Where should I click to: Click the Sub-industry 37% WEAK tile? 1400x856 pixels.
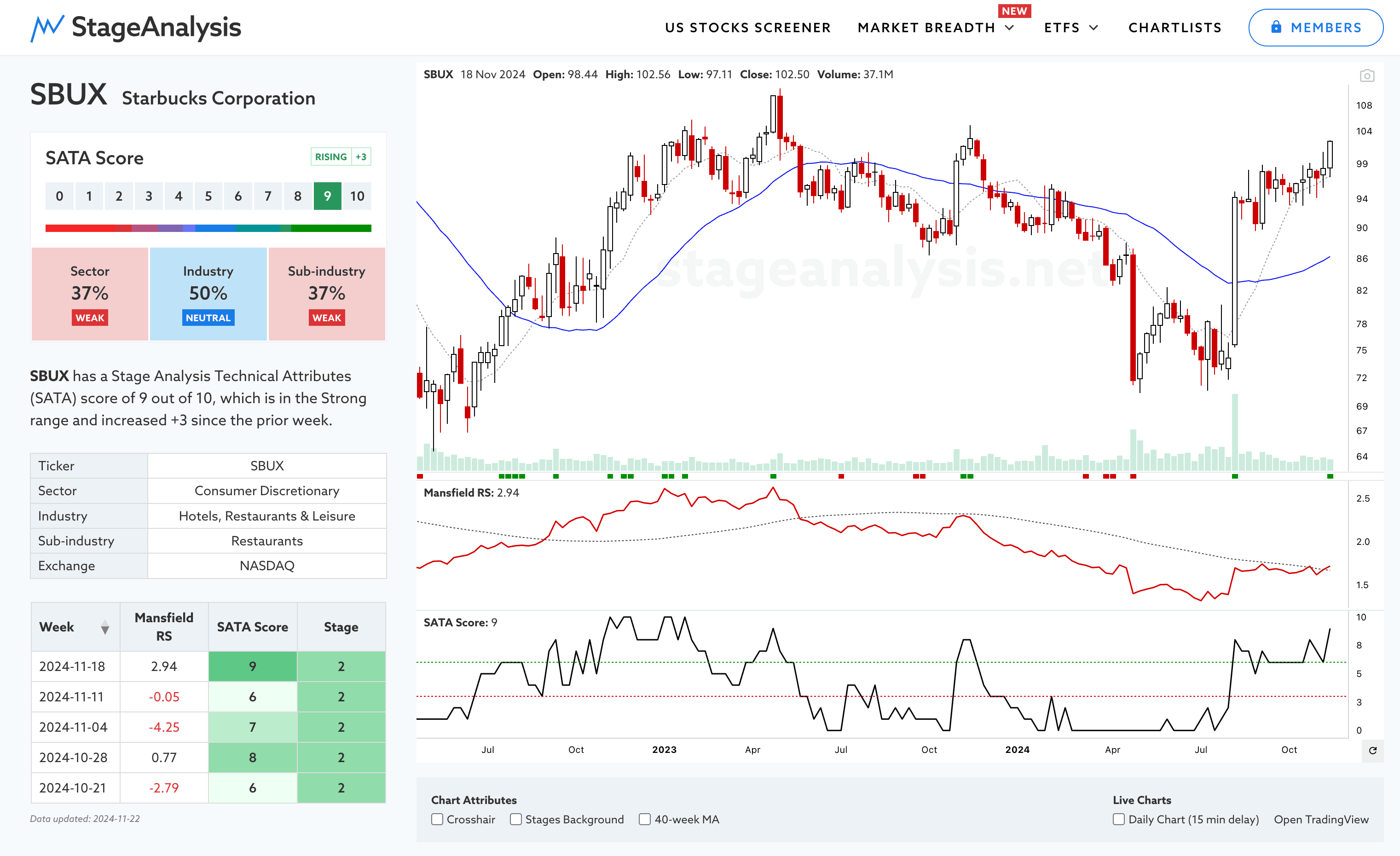click(x=327, y=294)
